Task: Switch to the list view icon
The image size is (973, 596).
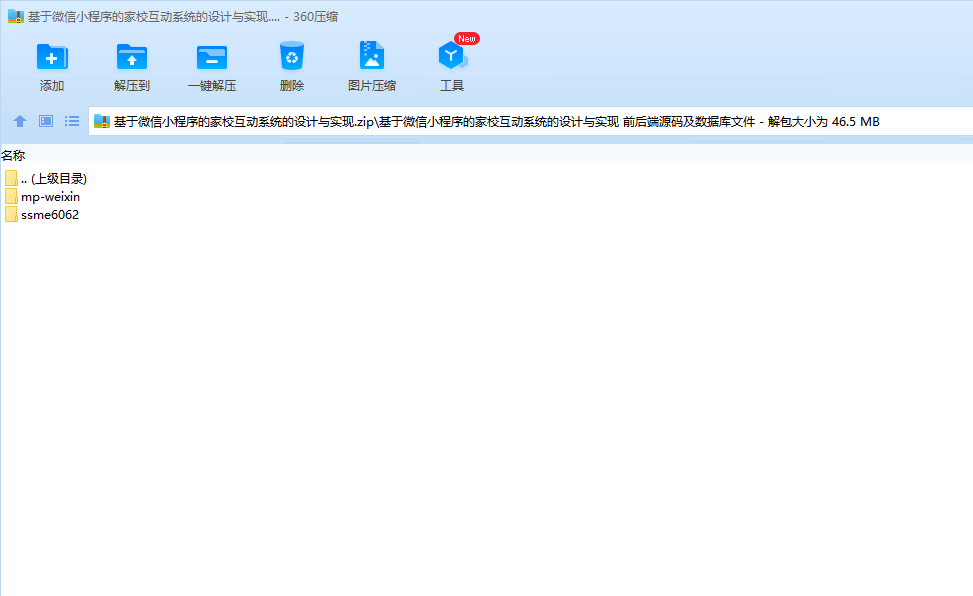Action: [x=72, y=121]
